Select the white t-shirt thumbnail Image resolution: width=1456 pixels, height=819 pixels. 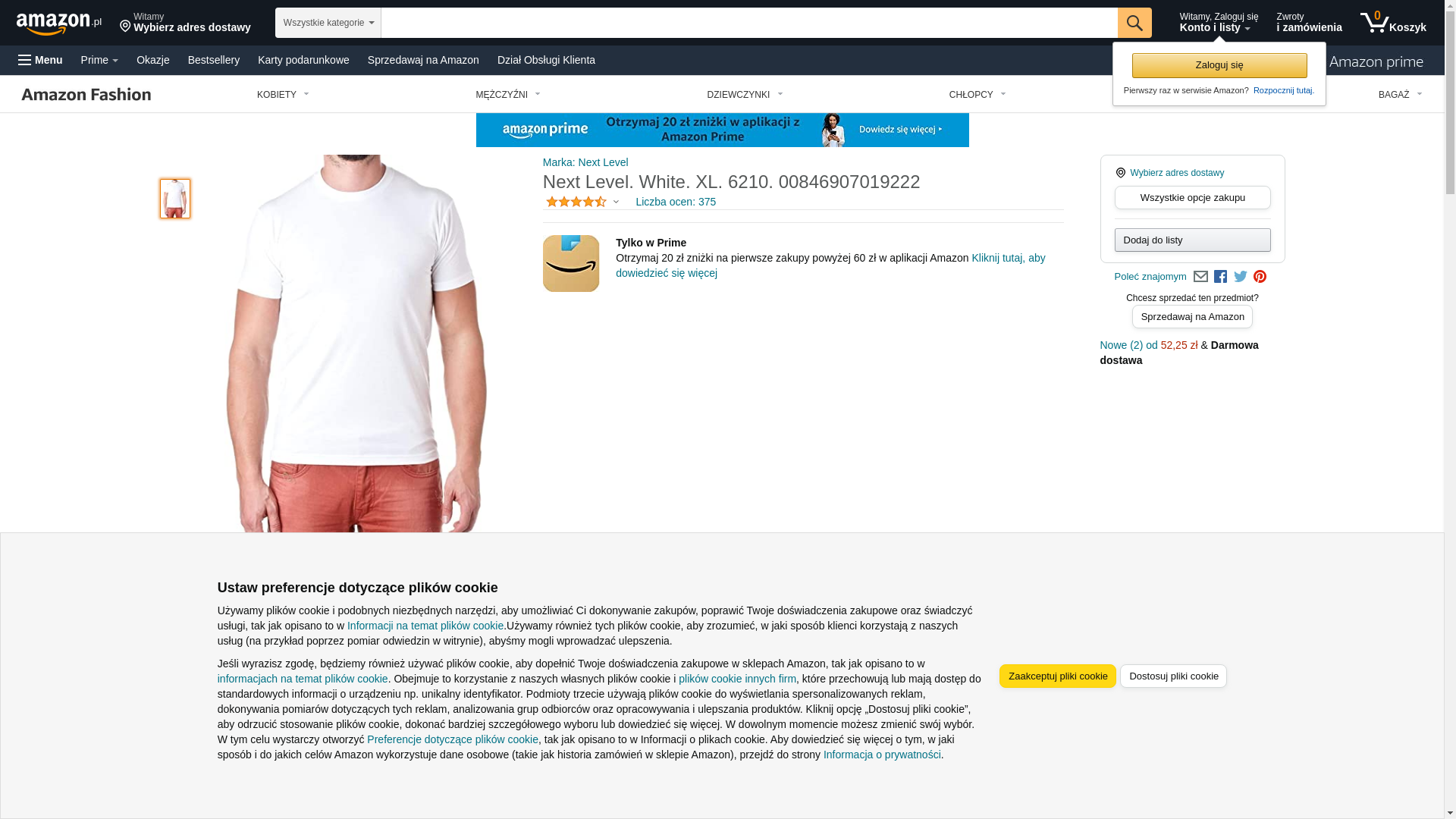click(x=175, y=199)
